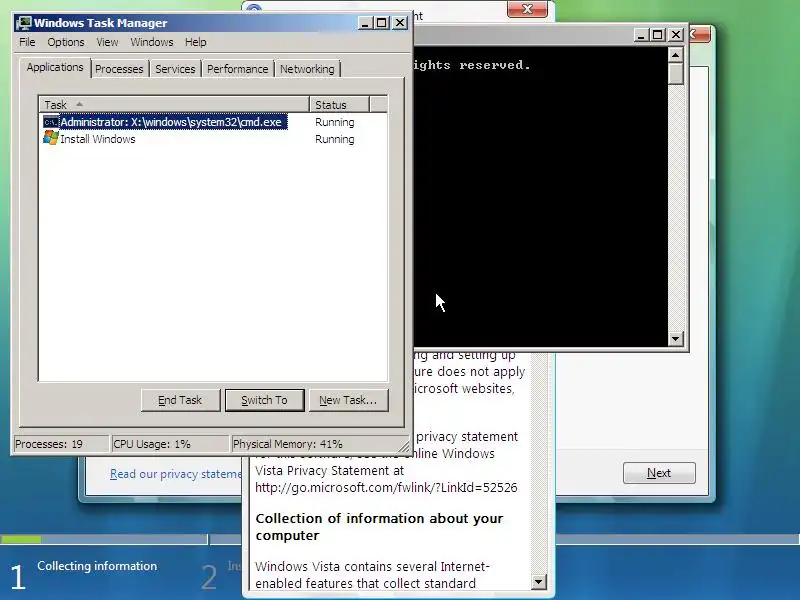
Task: Open the File menu in Task Manager
Action: pos(27,42)
